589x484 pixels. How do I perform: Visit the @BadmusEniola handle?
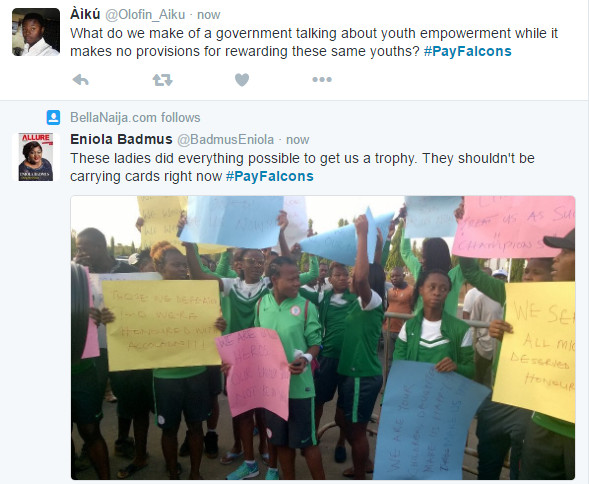[x=225, y=139]
